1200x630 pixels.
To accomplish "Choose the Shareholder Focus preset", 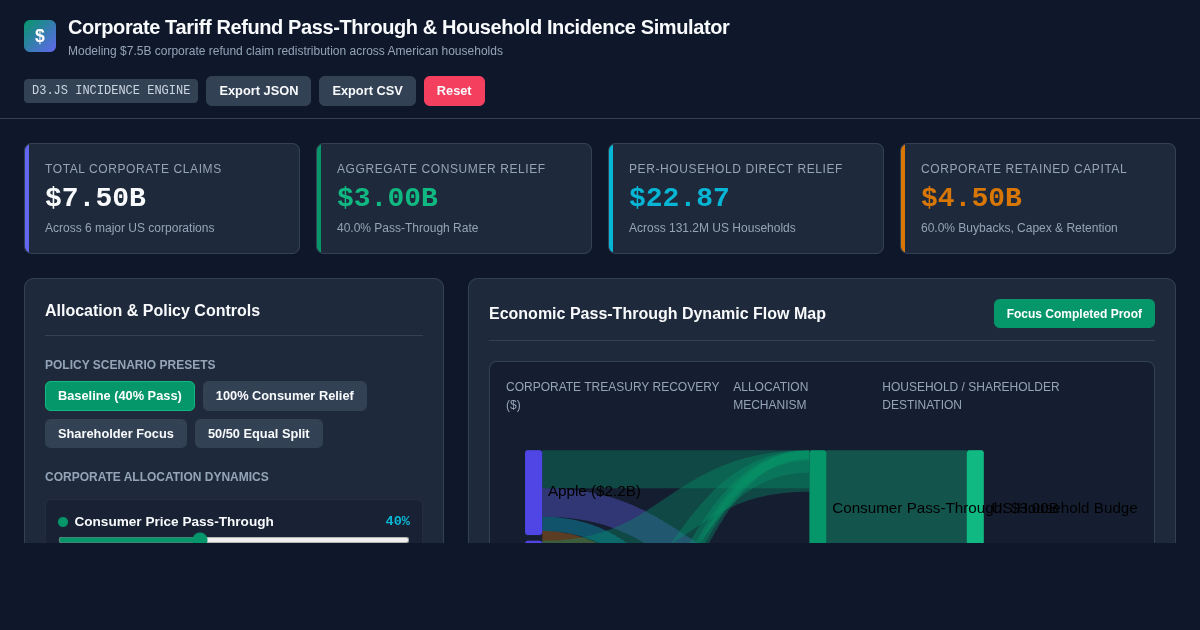I will point(116,434).
